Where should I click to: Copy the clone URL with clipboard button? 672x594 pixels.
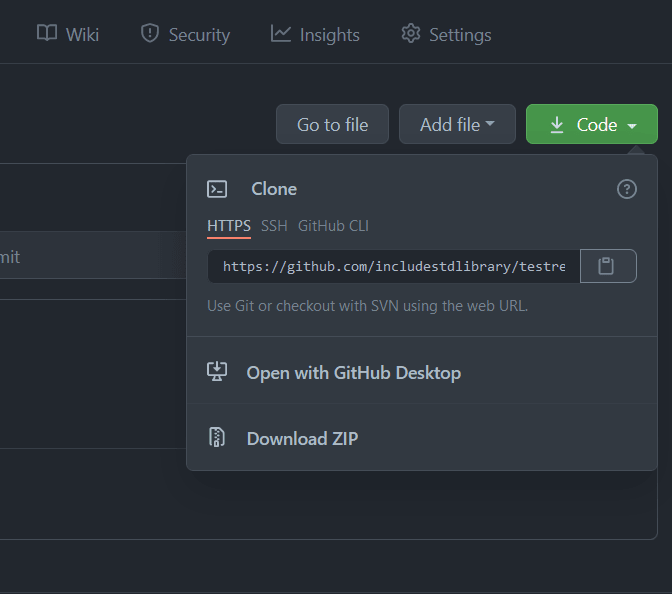609,266
